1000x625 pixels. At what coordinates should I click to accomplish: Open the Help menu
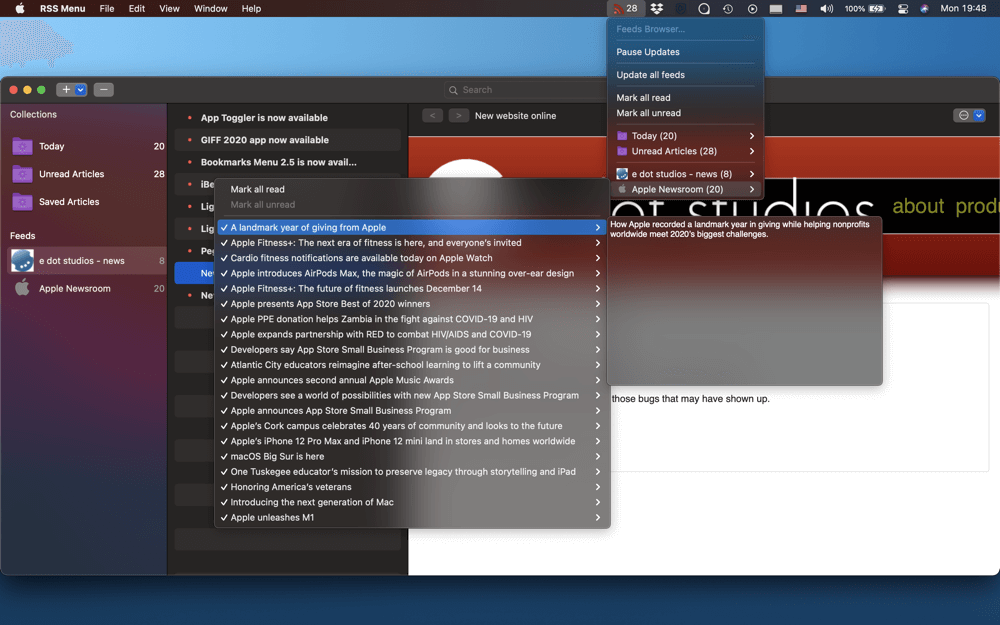pyautogui.click(x=251, y=8)
